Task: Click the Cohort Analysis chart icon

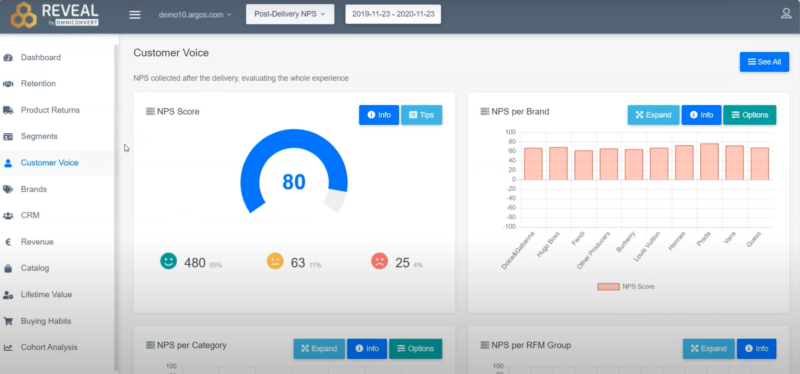Action: tap(8, 347)
